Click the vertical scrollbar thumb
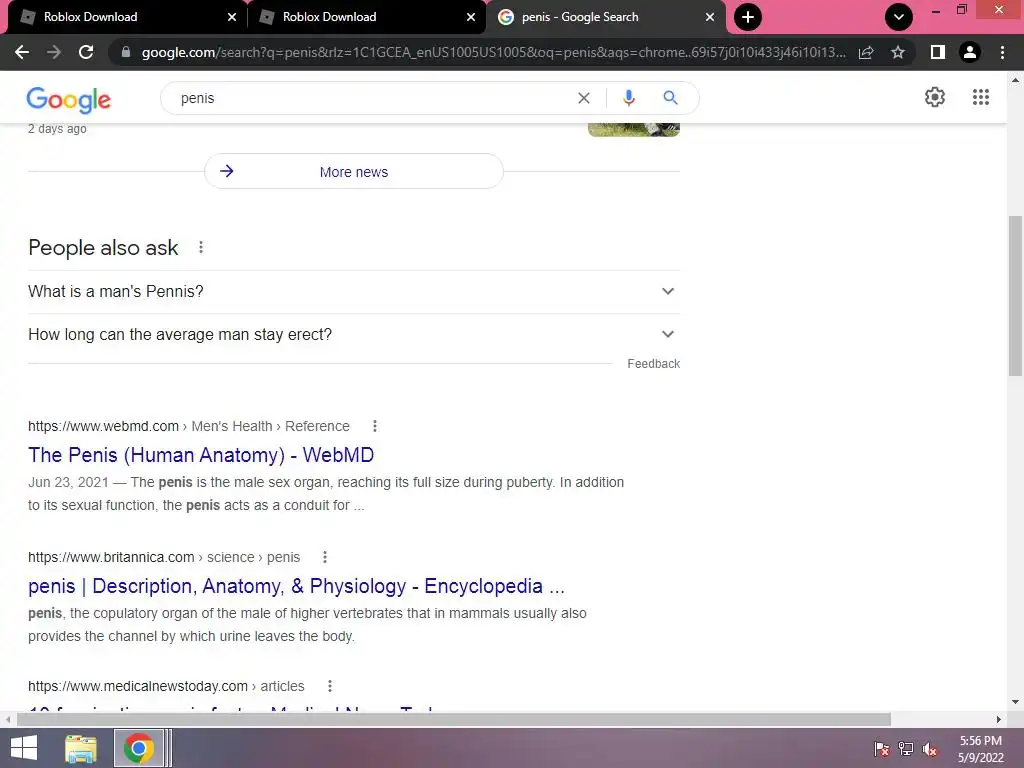 click(x=1015, y=296)
